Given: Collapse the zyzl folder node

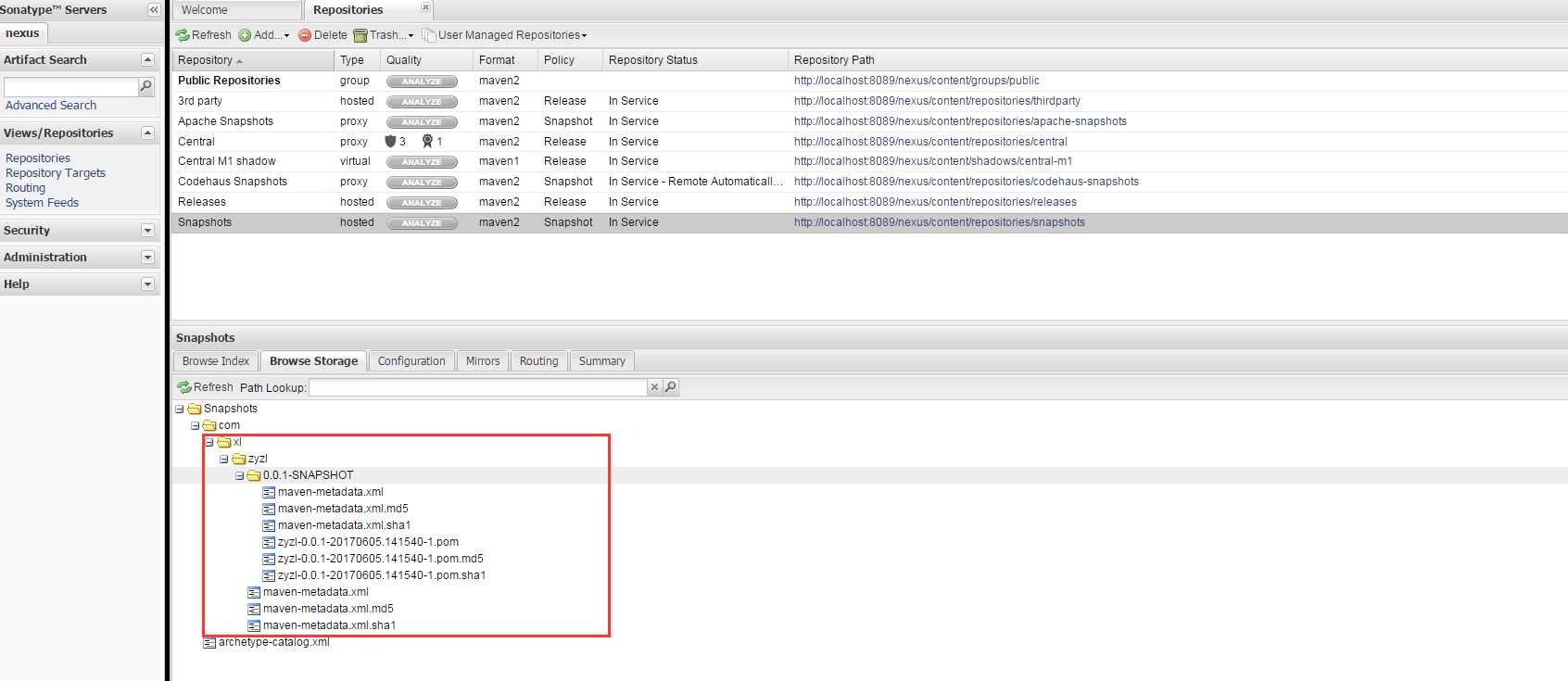Looking at the screenshot, I should pos(224,459).
